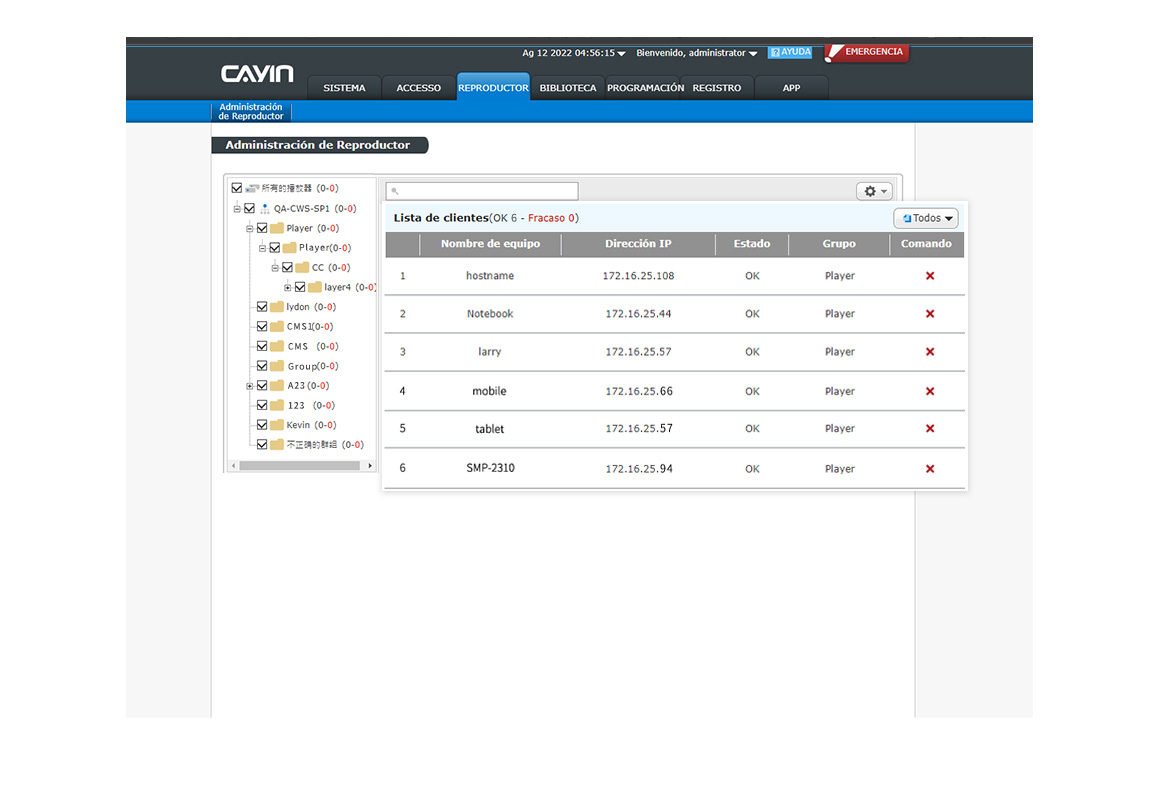Open the REGISTRO tab

point(717,87)
